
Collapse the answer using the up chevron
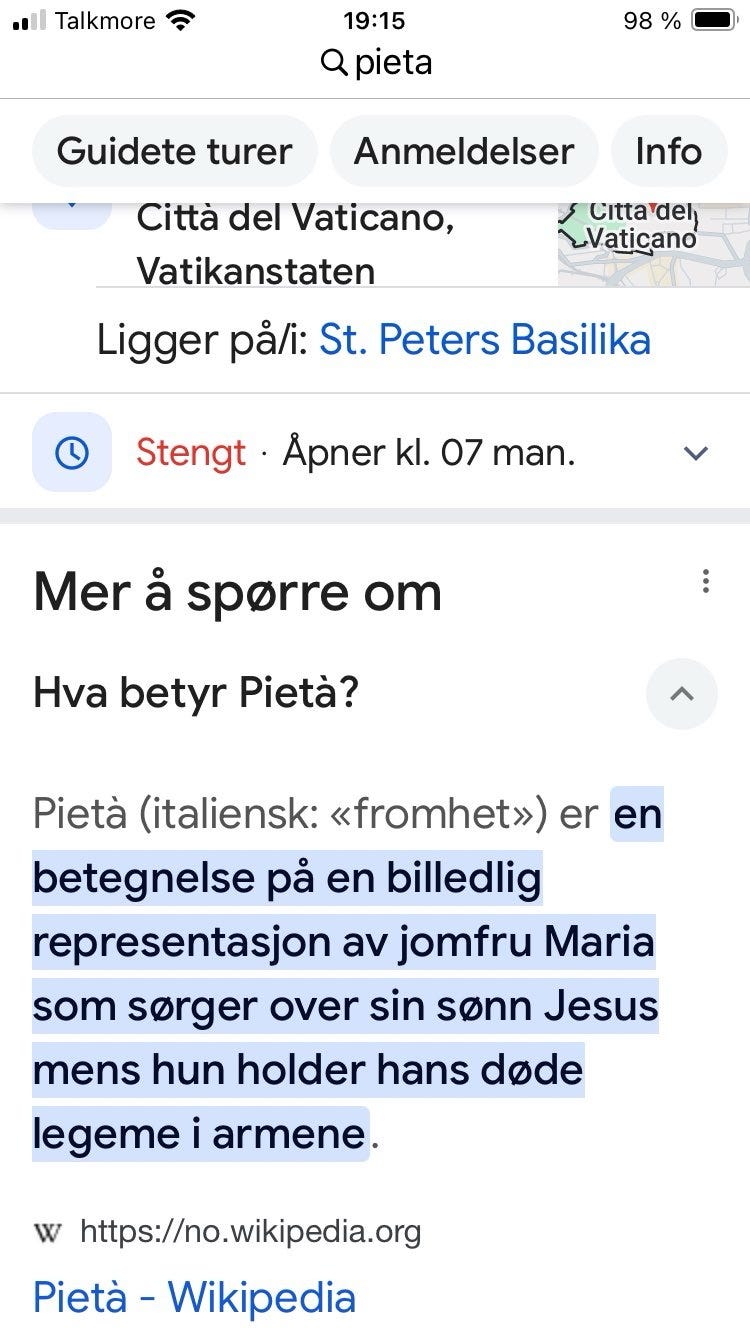click(x=682, y=693)
